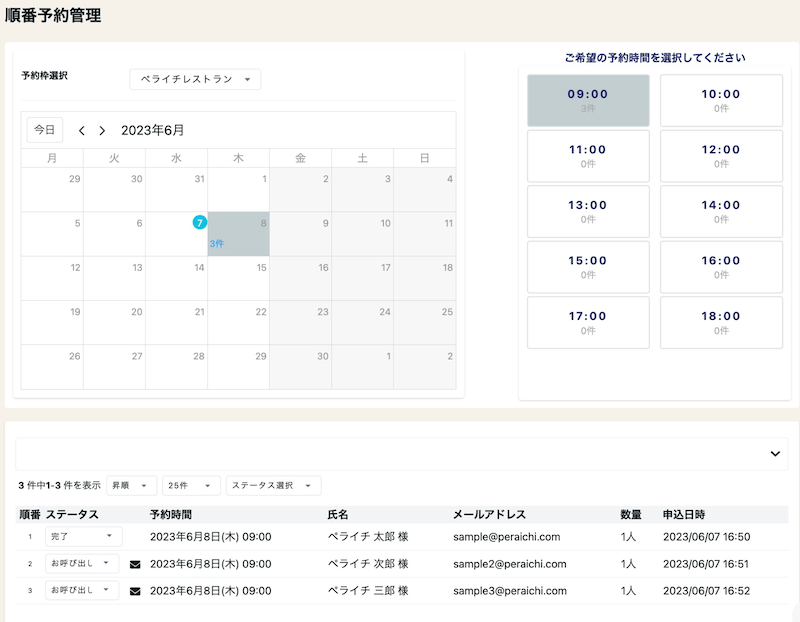
Task: Select June 8 calendar cell with 3件
Action: 239,234
